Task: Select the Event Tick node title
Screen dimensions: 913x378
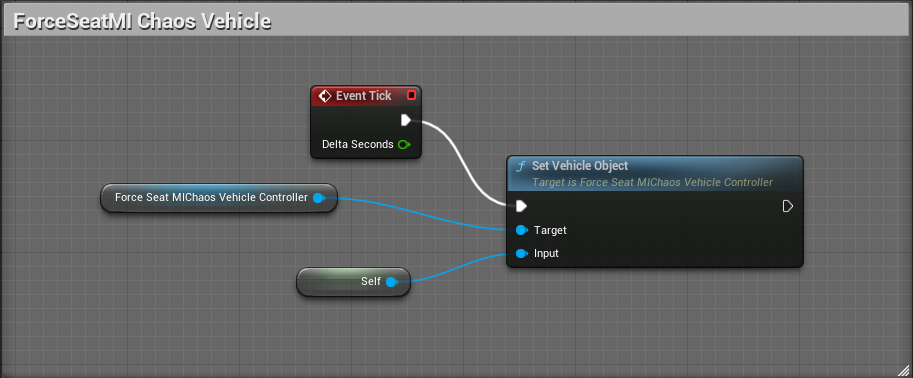Action: click(x=363, y=96)
